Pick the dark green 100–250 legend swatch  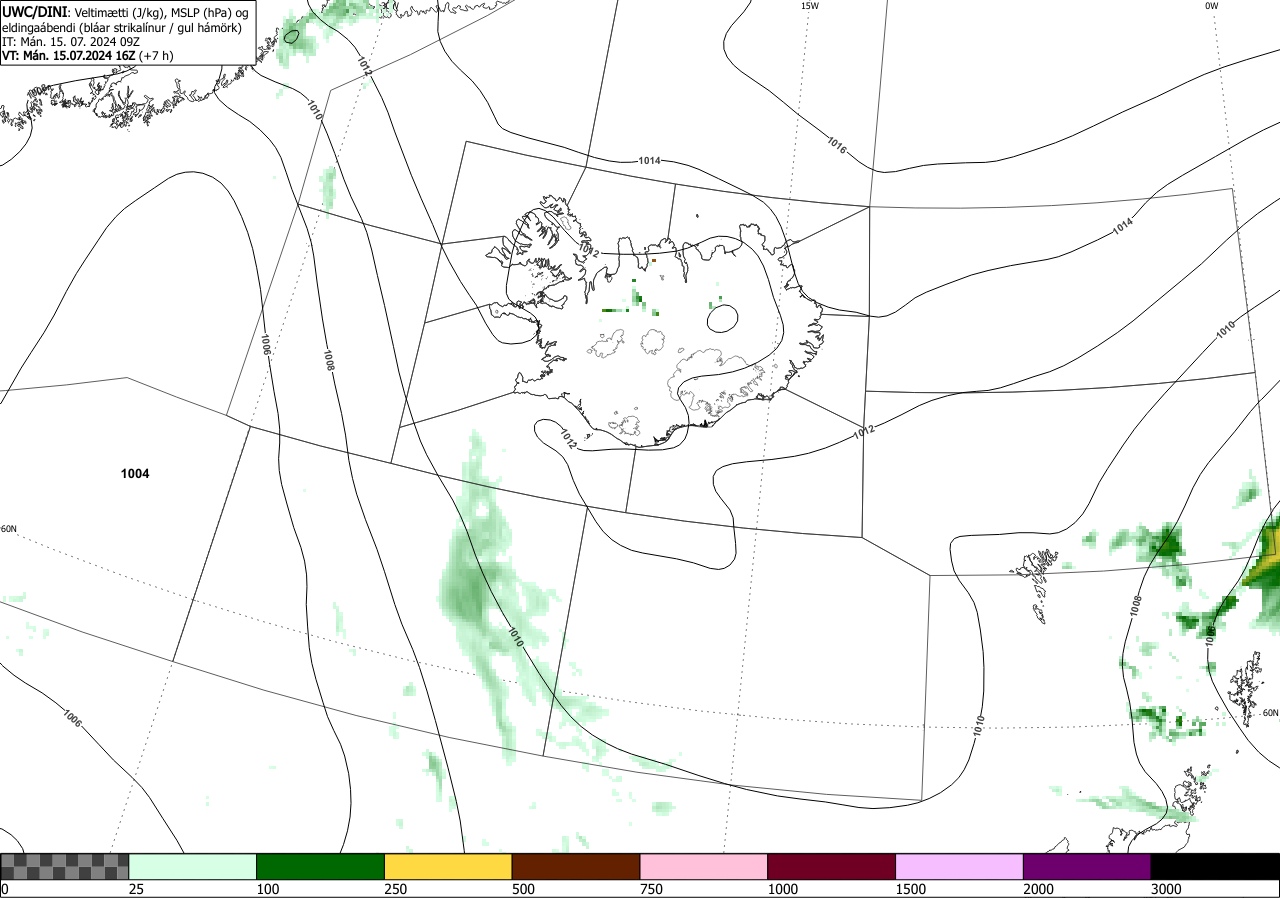tap(321, 866)
